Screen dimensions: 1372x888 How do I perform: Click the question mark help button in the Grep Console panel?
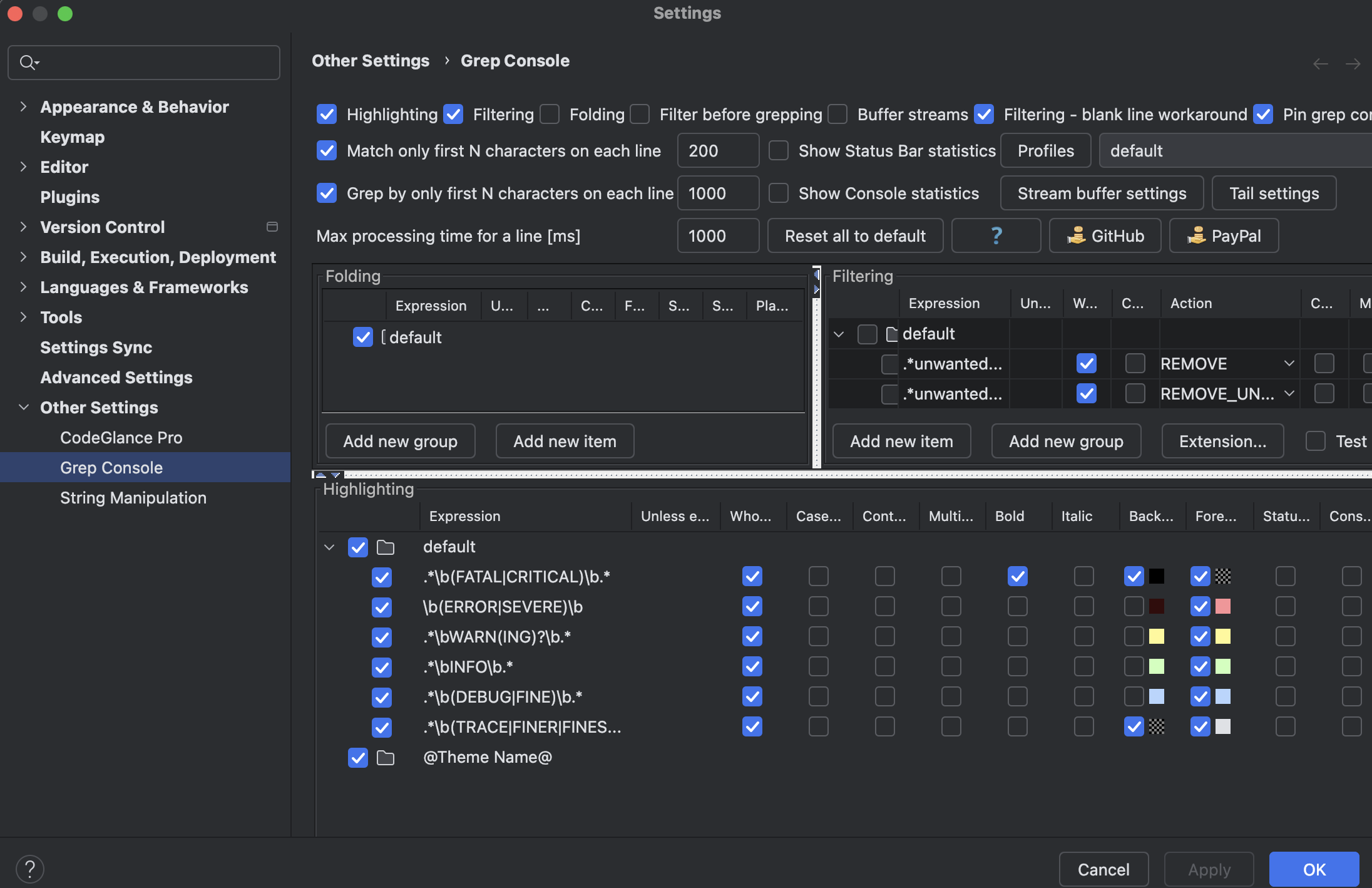(996, 236)
